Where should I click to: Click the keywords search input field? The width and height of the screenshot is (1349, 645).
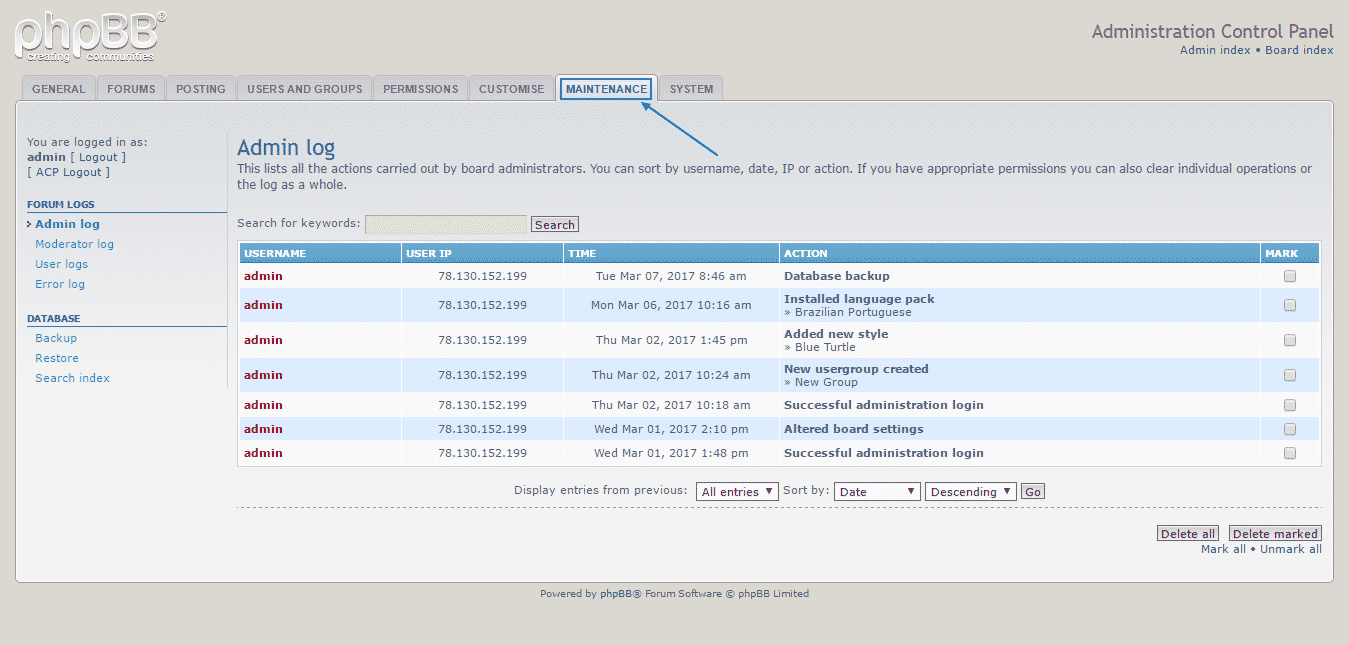tap(445, 223)
